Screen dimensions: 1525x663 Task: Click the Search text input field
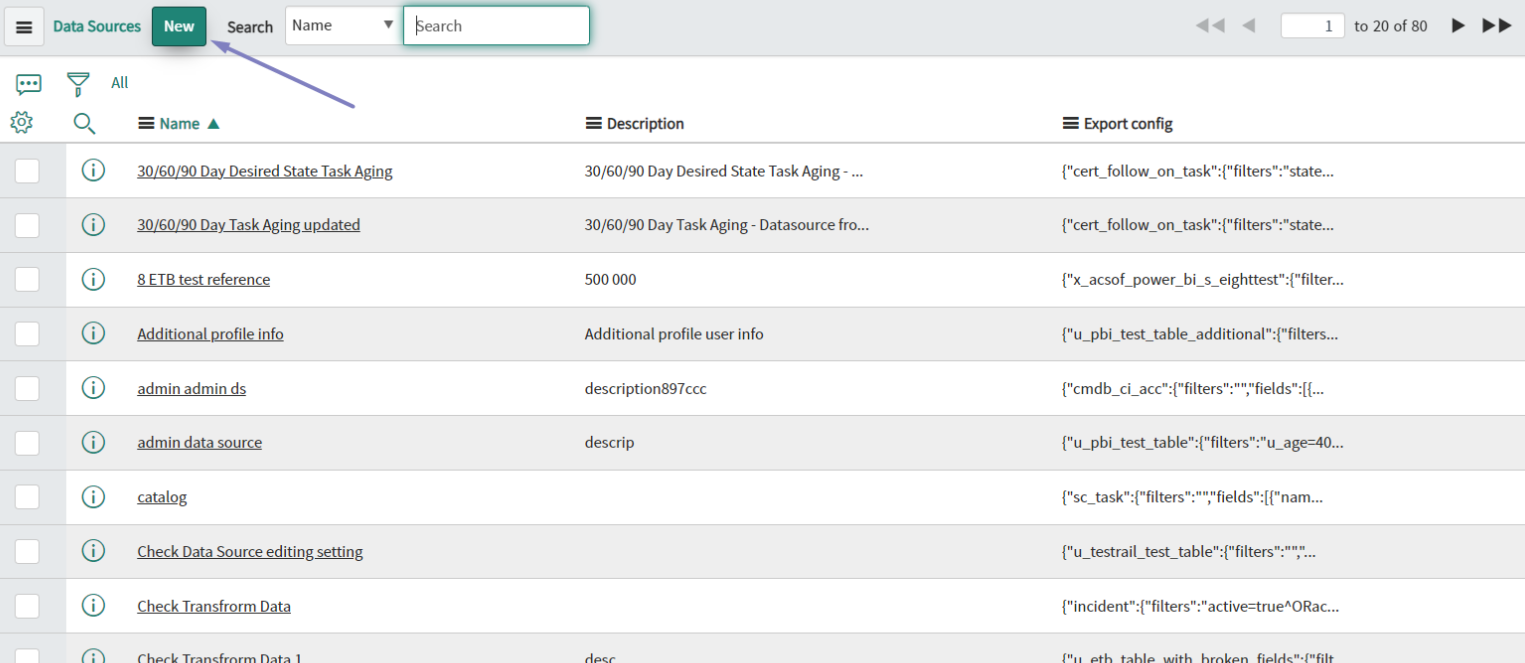point(496,26)
